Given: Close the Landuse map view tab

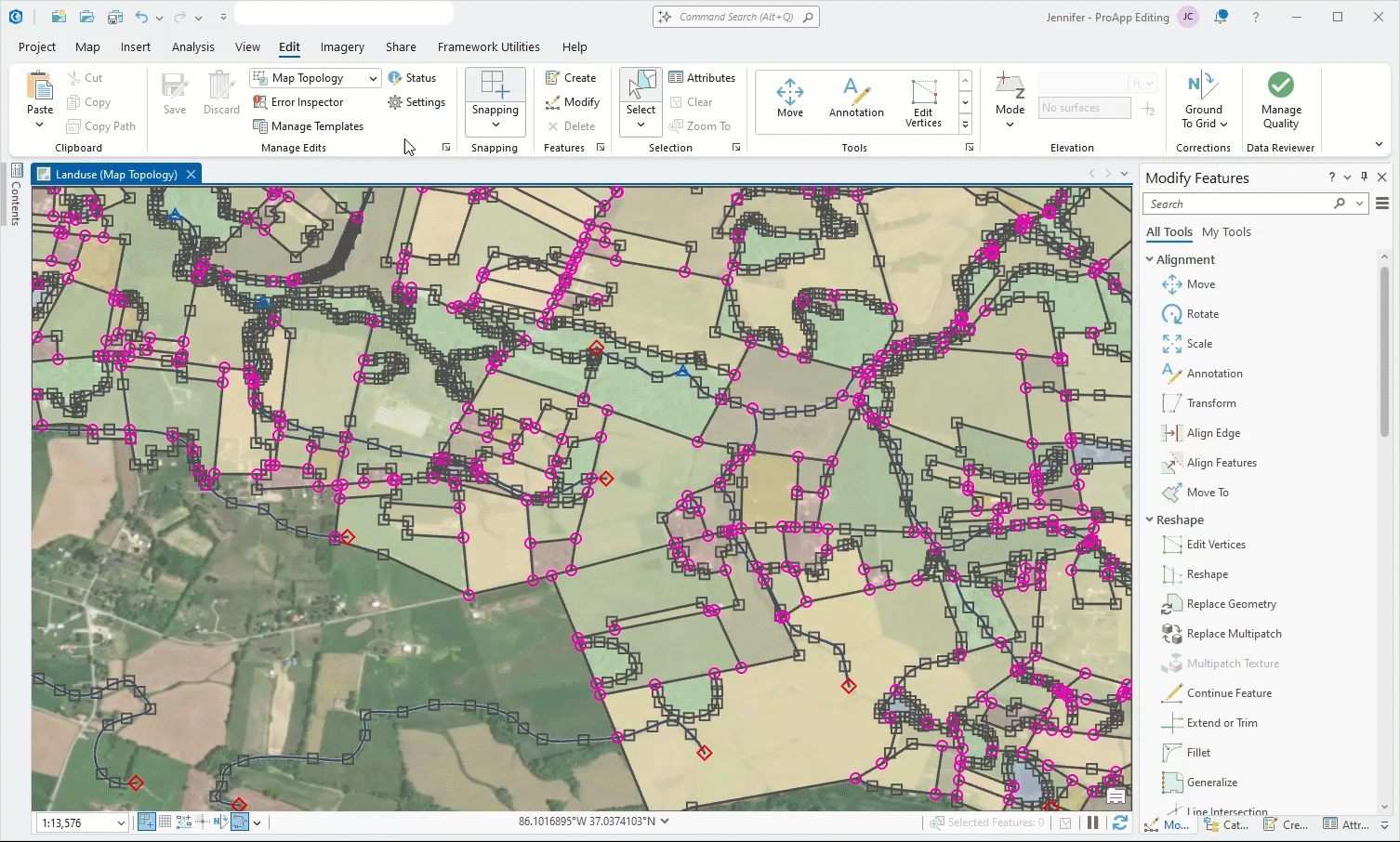Looking at the screenshot, I should click(191, 174).
